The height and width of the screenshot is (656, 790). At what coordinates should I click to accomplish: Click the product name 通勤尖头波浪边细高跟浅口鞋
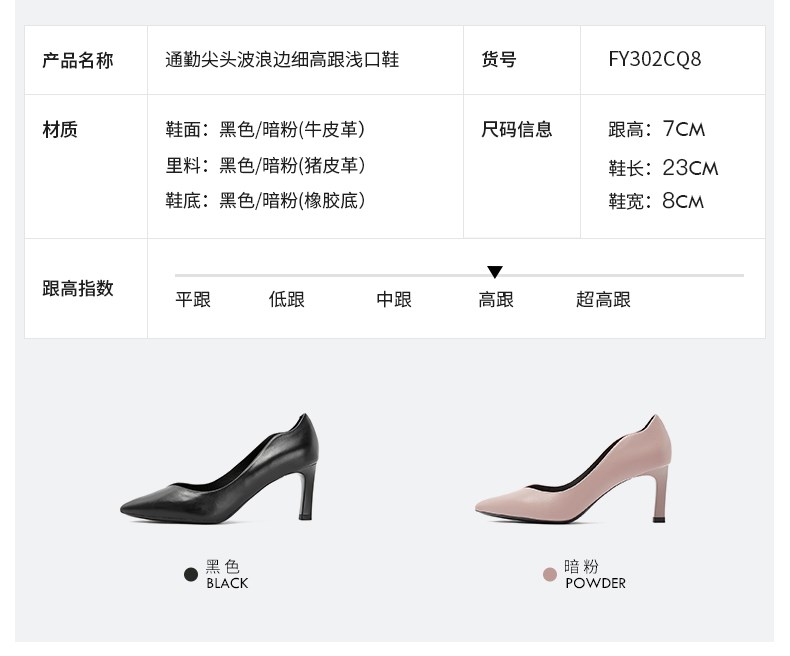pos(282,60)
